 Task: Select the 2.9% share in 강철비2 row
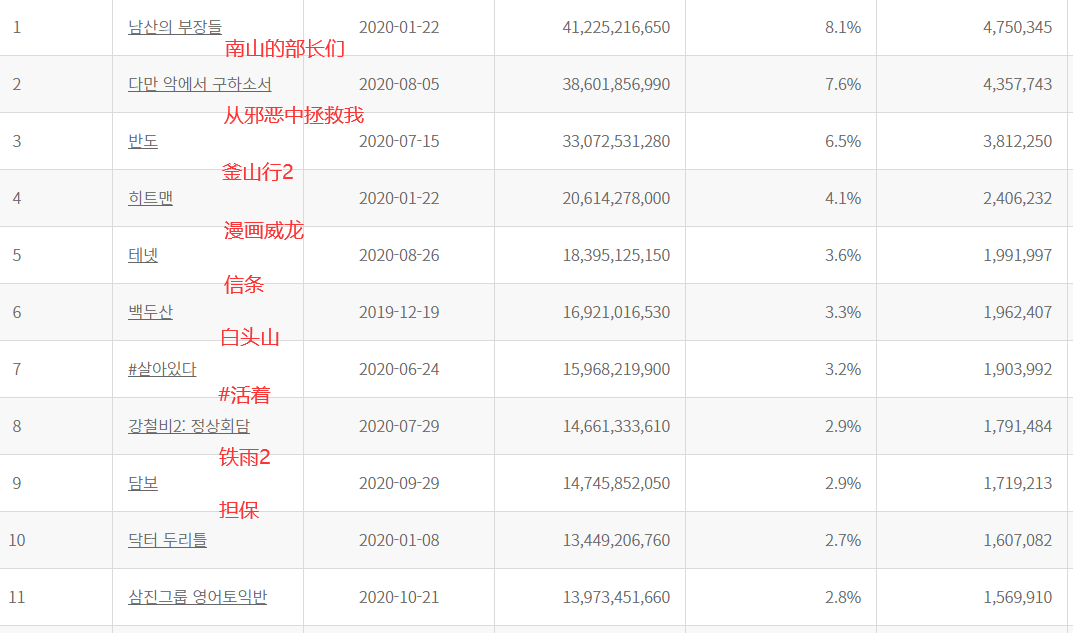click(843, 426)
